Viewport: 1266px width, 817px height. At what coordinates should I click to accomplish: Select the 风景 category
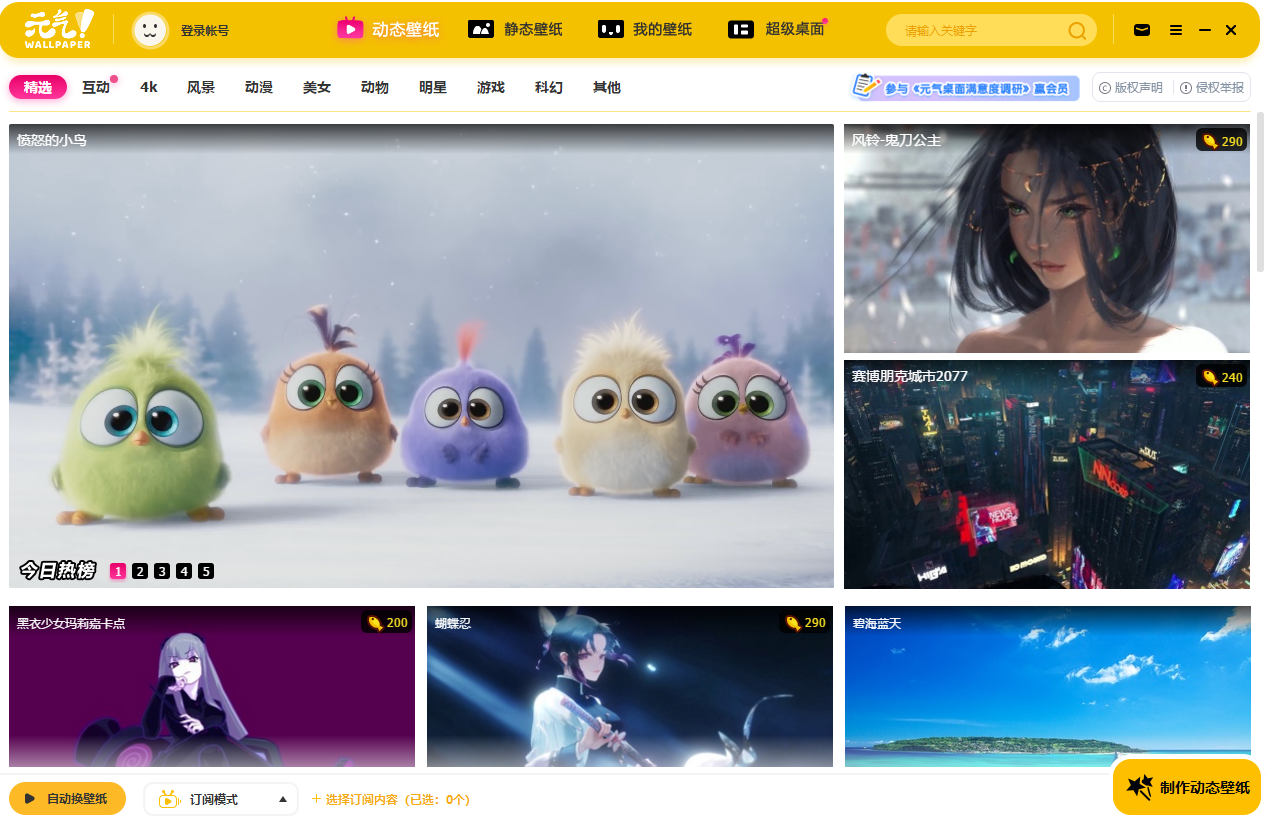(x=201, y=87)
